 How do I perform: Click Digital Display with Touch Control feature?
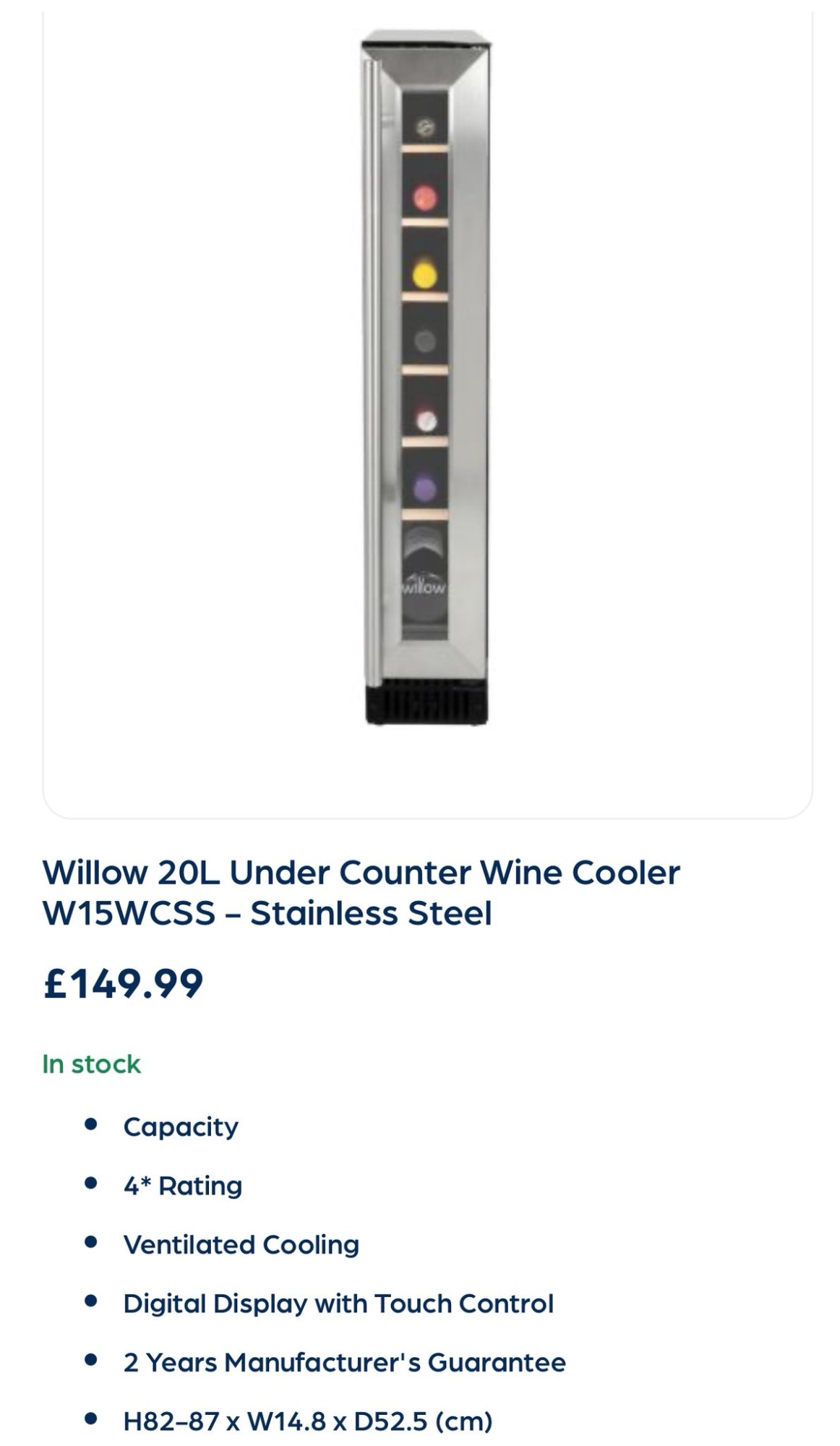(338, 1304)
